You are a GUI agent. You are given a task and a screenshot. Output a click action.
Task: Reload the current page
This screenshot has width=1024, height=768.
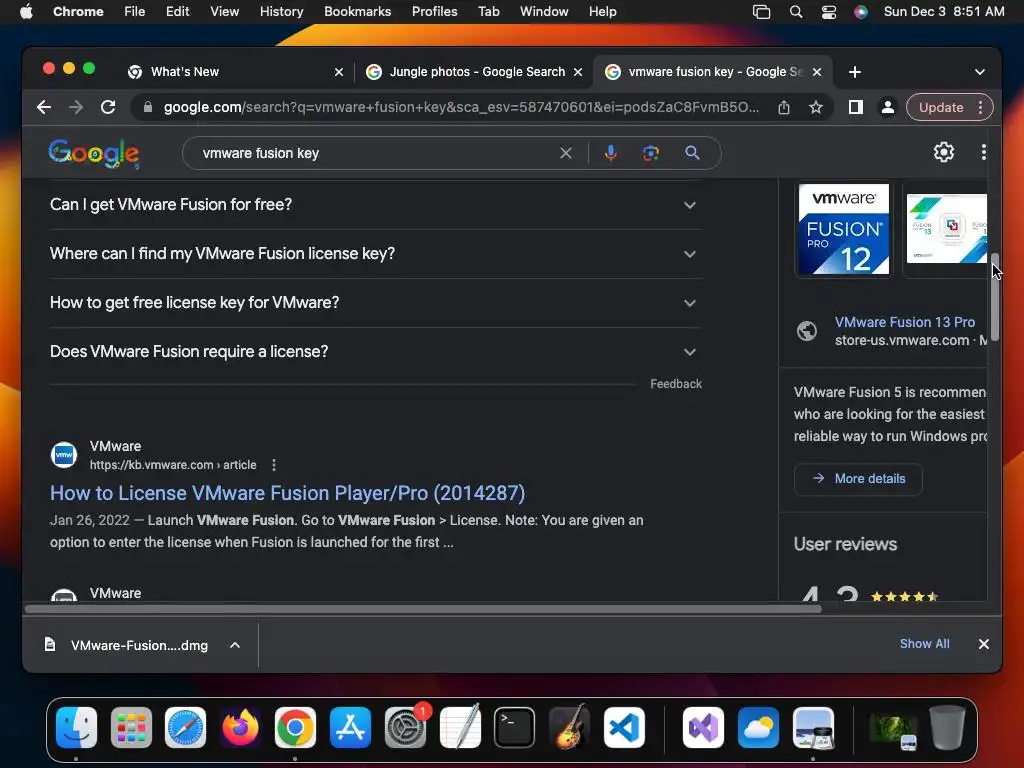pyautogui.click(x=108, y=107)
